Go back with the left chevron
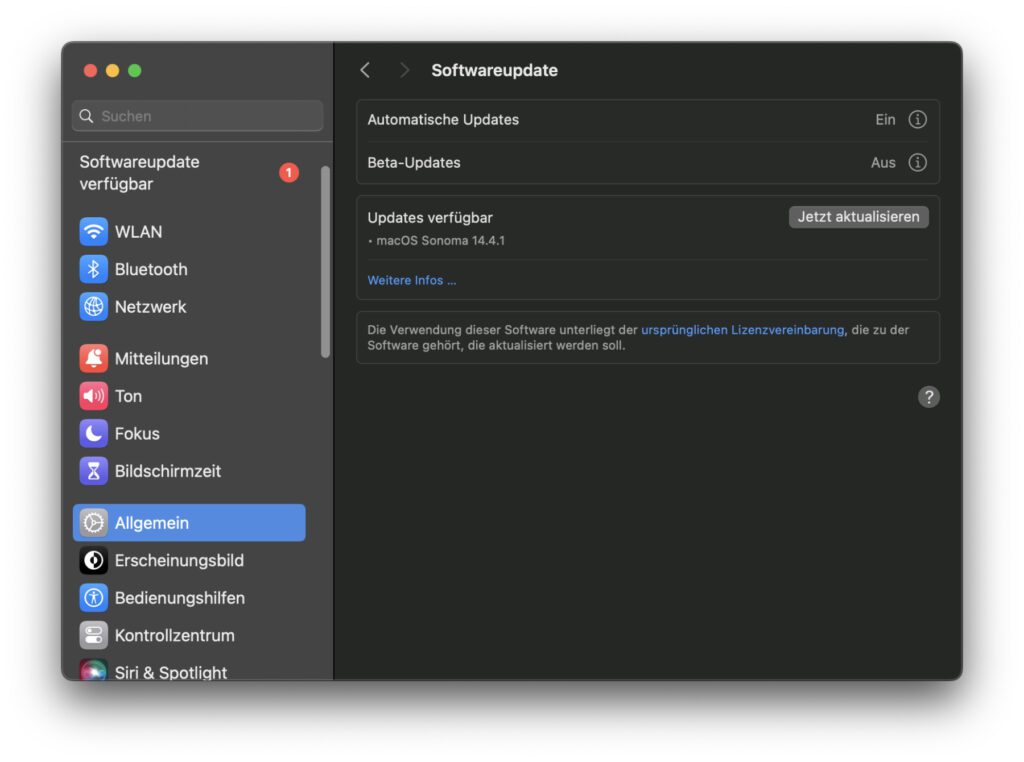Screen dimensions: 1024x762 365,70
